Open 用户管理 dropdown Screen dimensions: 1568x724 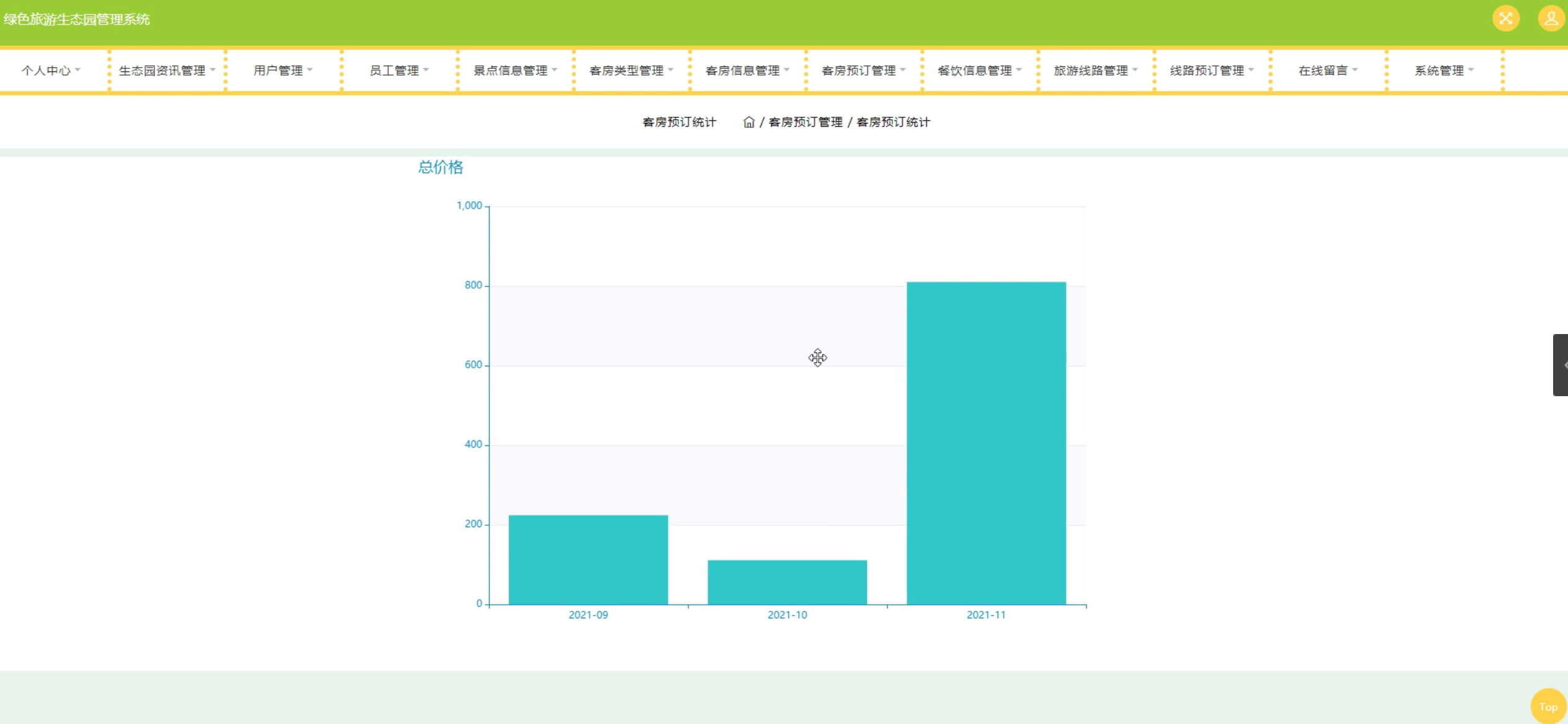click(282, 71)
